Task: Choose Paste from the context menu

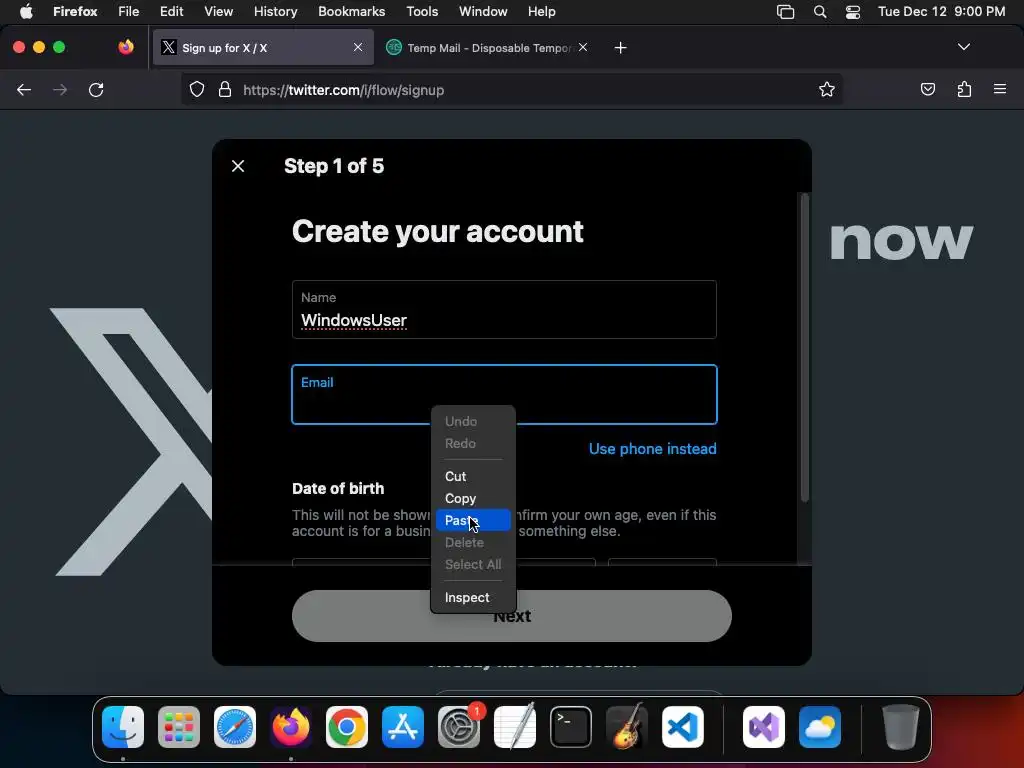Action: (x=473, y=520)
